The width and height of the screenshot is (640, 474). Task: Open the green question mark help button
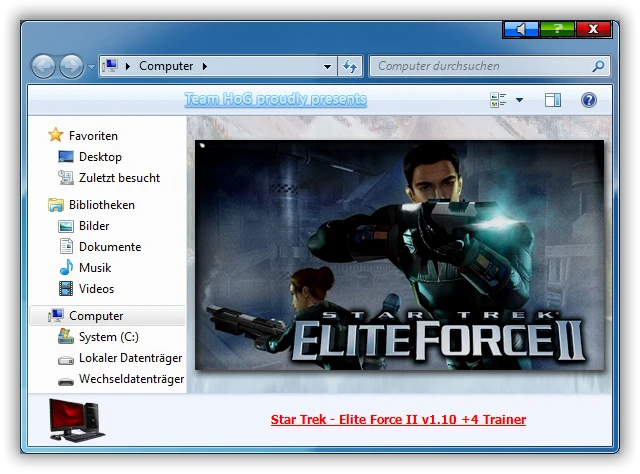tap(557, 29)
